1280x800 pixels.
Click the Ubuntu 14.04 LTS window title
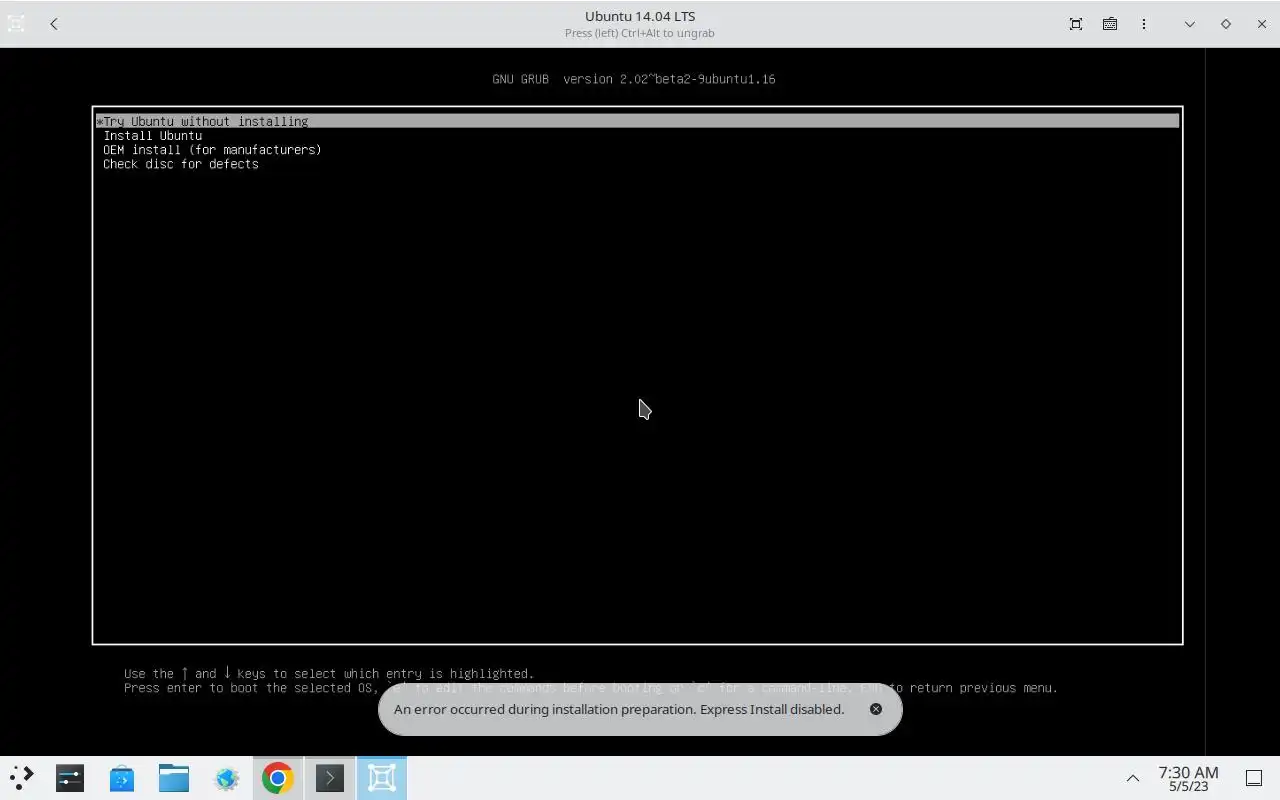point(640,16)
